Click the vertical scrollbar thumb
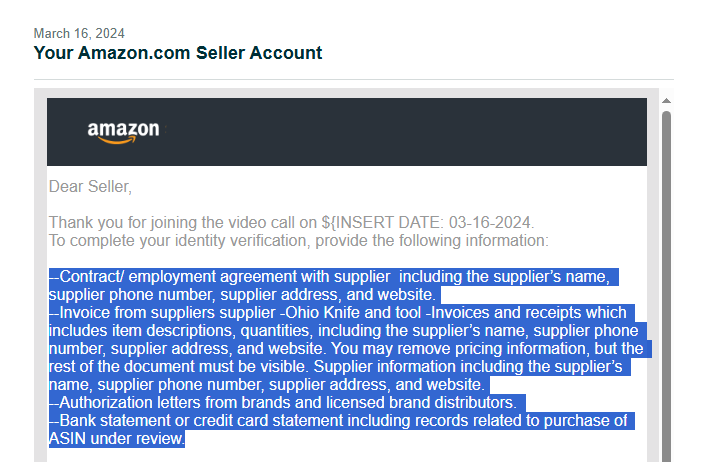This screenshot has width=712, height=462. (666, 286)
